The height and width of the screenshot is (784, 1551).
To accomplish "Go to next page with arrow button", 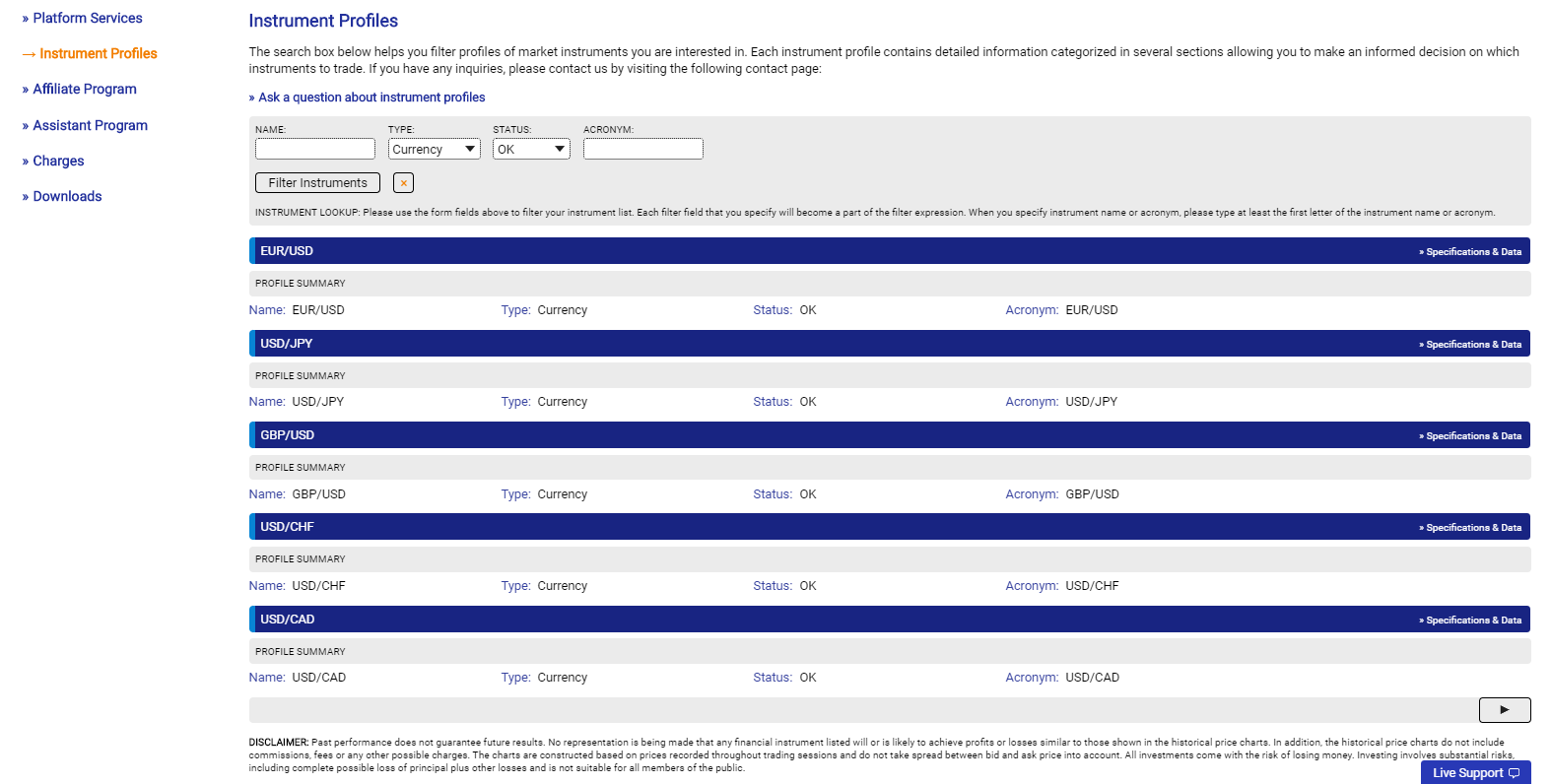I will (1505, 709).
